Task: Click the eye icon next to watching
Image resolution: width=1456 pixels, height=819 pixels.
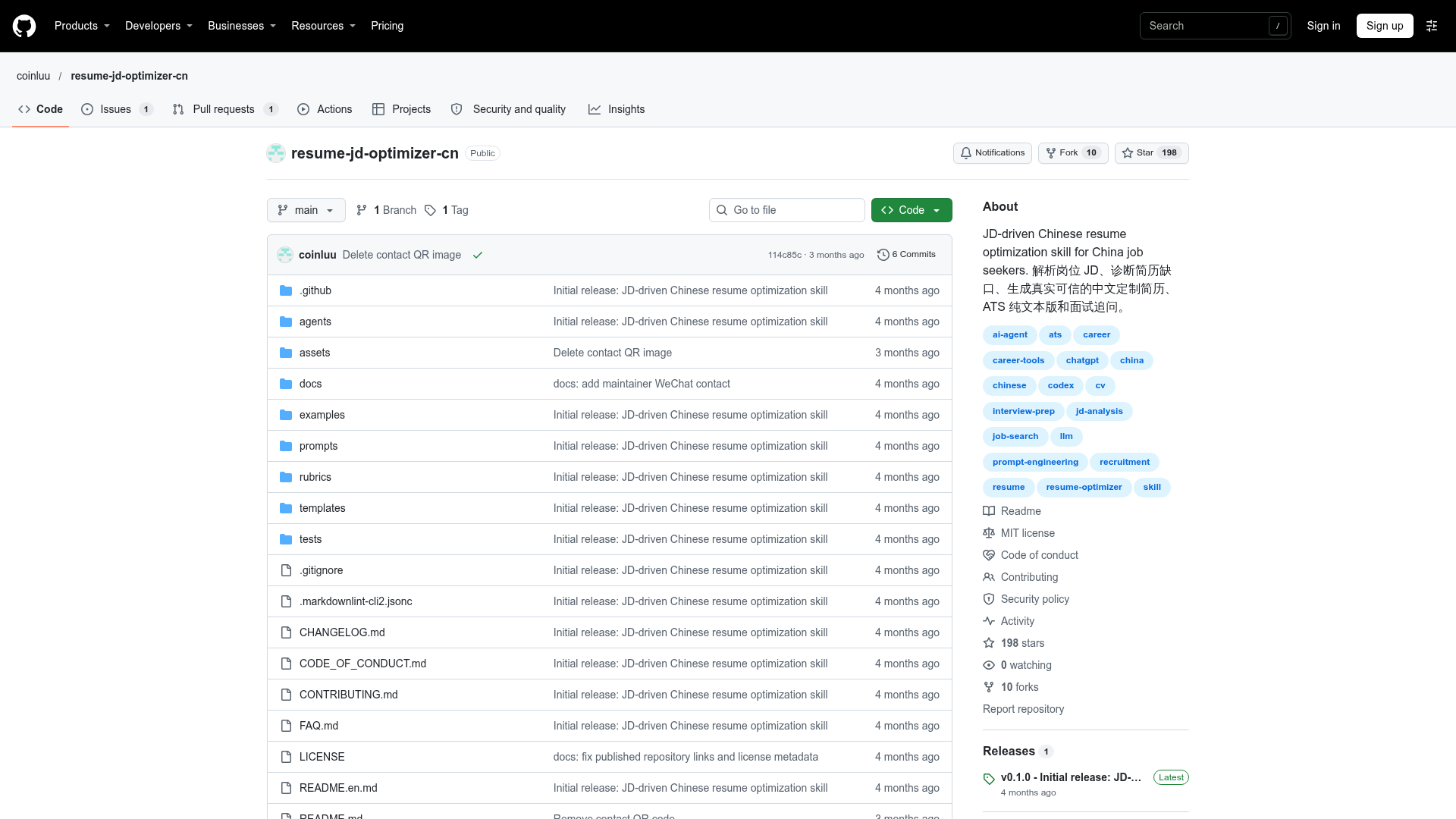Action: (989, 665)
